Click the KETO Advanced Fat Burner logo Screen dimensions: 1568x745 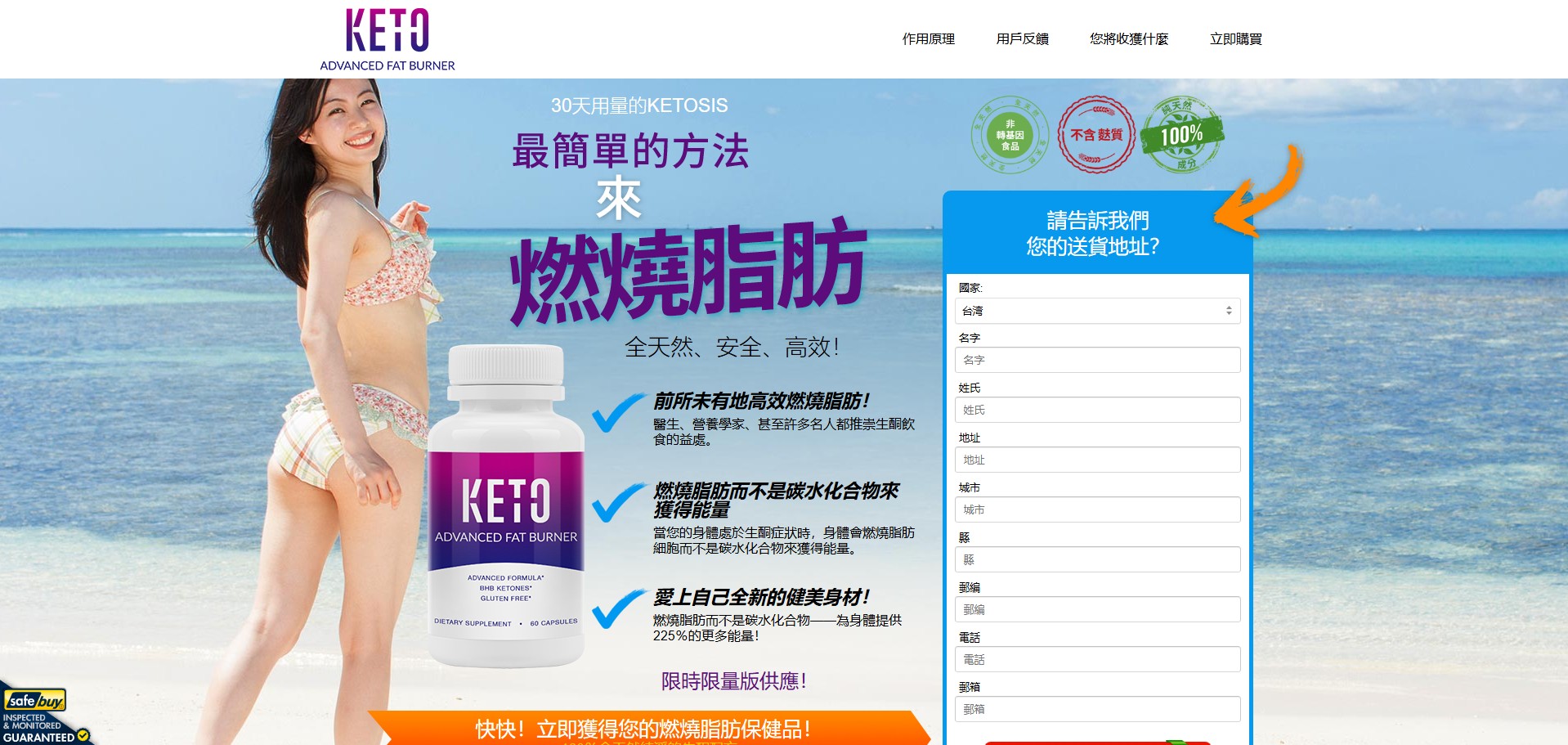[387, 39]
